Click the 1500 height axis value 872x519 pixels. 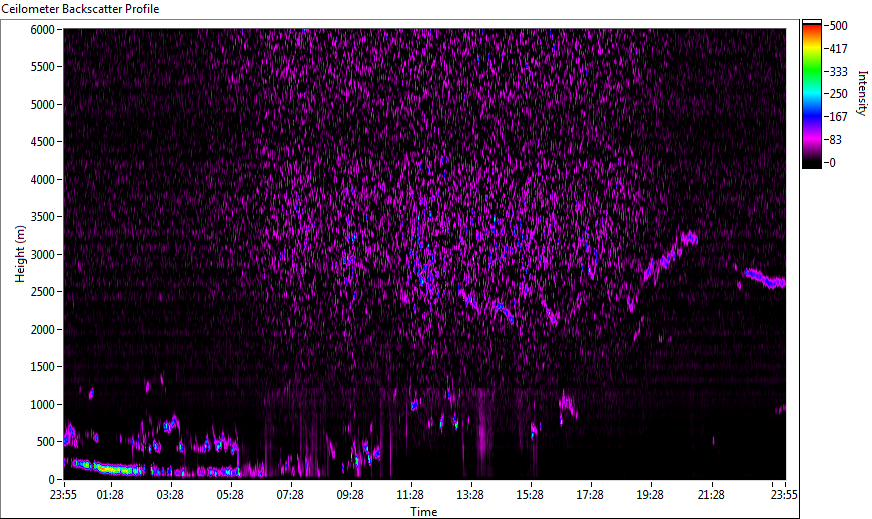(42, 367)
